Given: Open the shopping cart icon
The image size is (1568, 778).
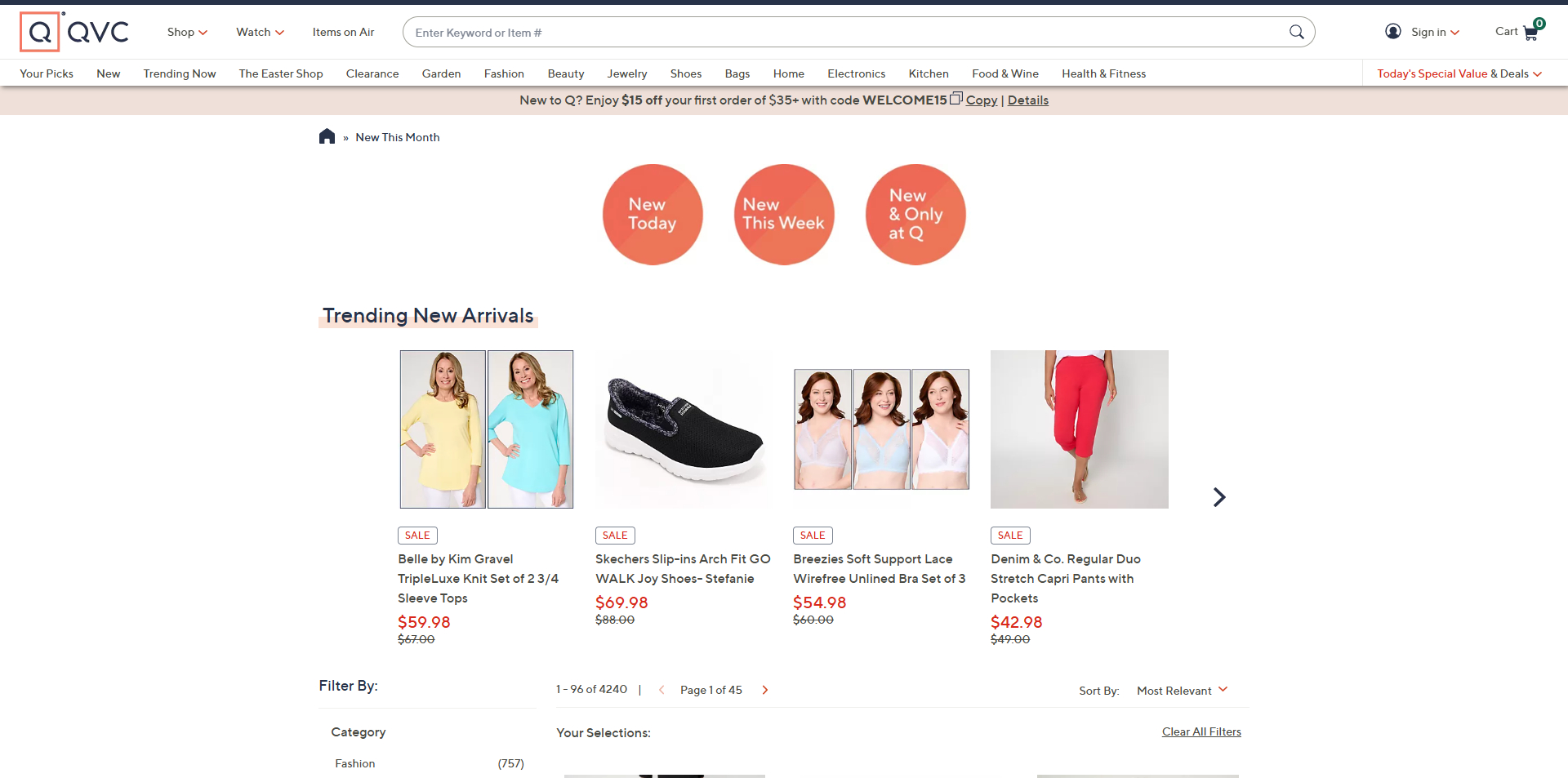Looking at the screenshot, I should 1529,32.
